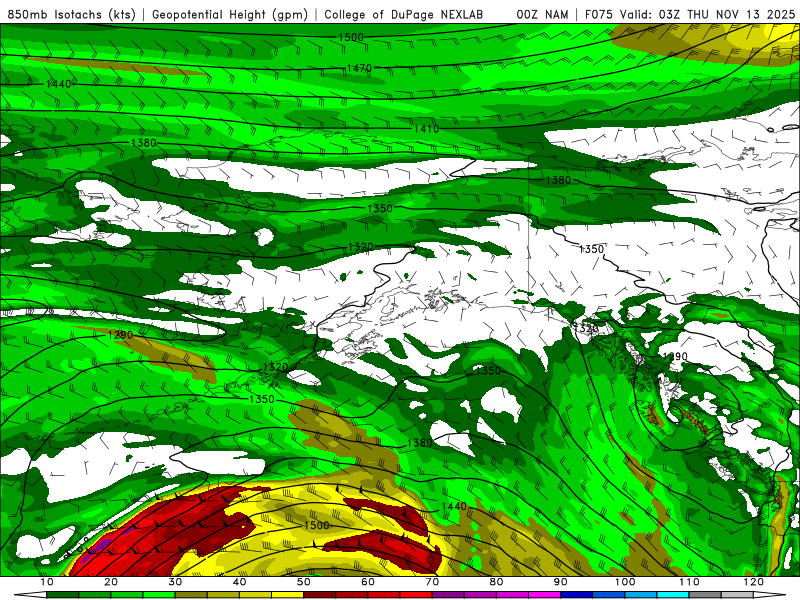Click the dark gray colorbar swatch starting at 110 kts
800x600 pixels.
705,595
